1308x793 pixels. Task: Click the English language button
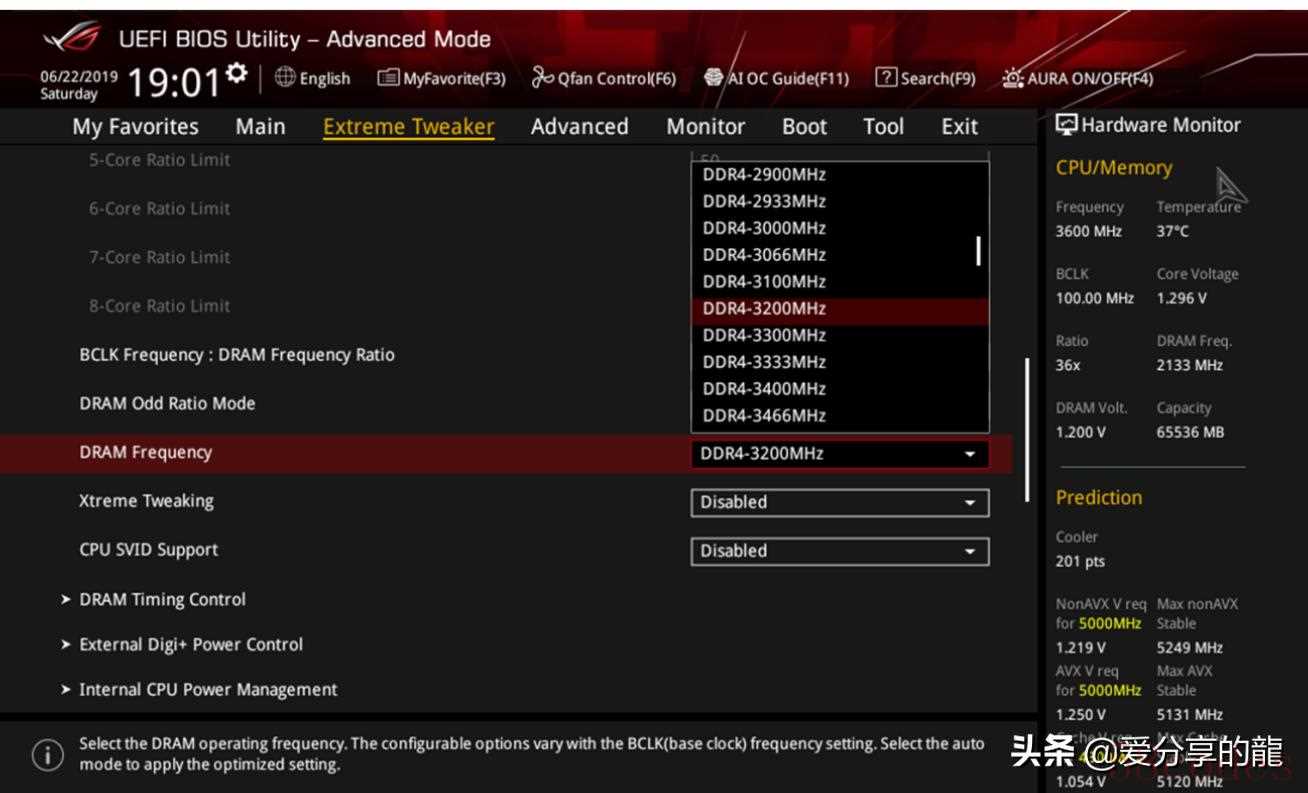[x=313, y=78]
